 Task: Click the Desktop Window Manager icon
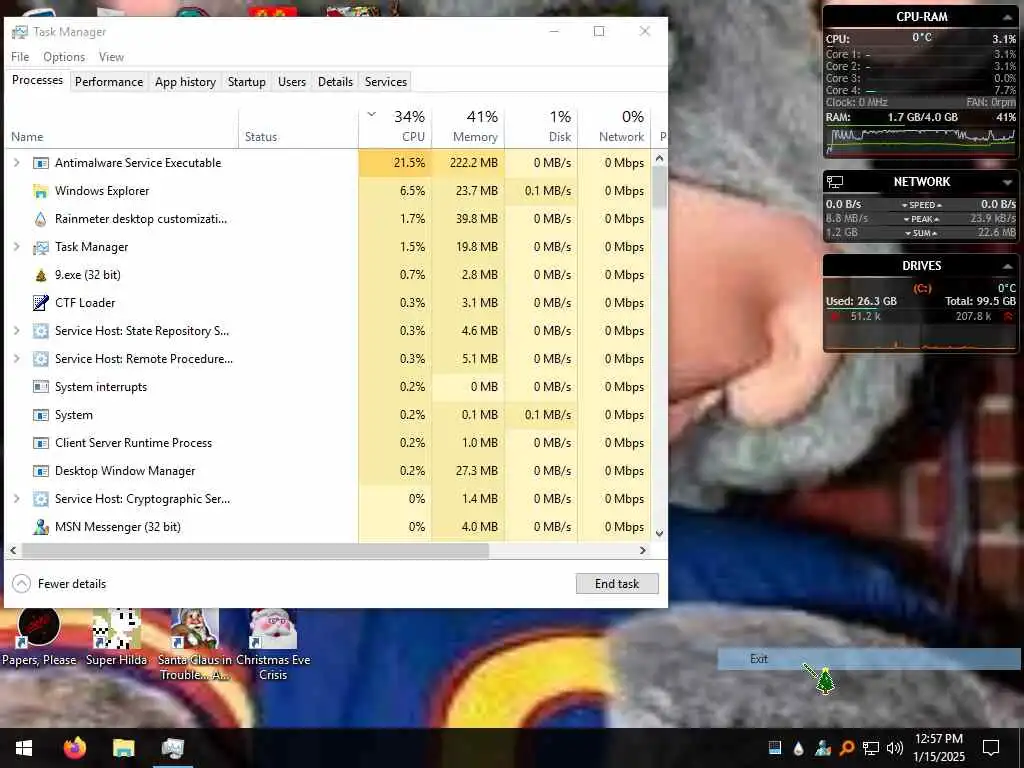40,471
